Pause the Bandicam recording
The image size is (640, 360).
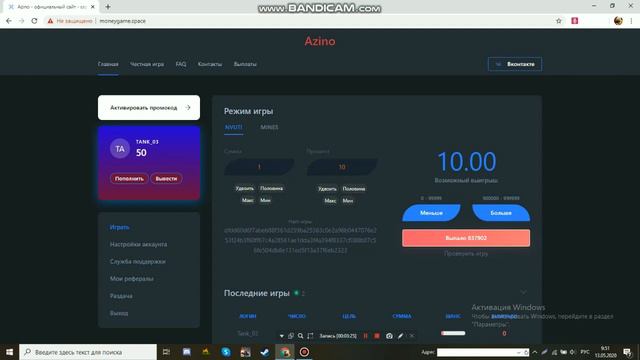coord(365,336)
